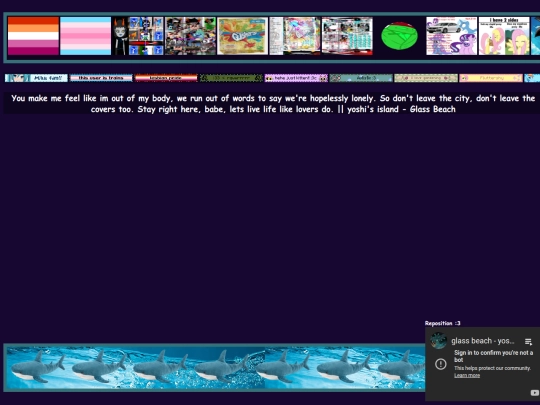Click the teal 'Autistic' badge
Viewport: 540px width, 405px height.
361,78
